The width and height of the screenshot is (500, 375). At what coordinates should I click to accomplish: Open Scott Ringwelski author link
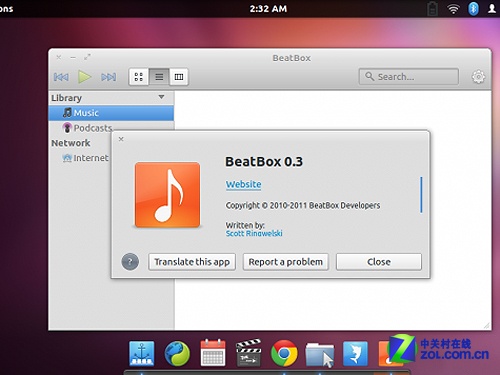tap(254, 233)
